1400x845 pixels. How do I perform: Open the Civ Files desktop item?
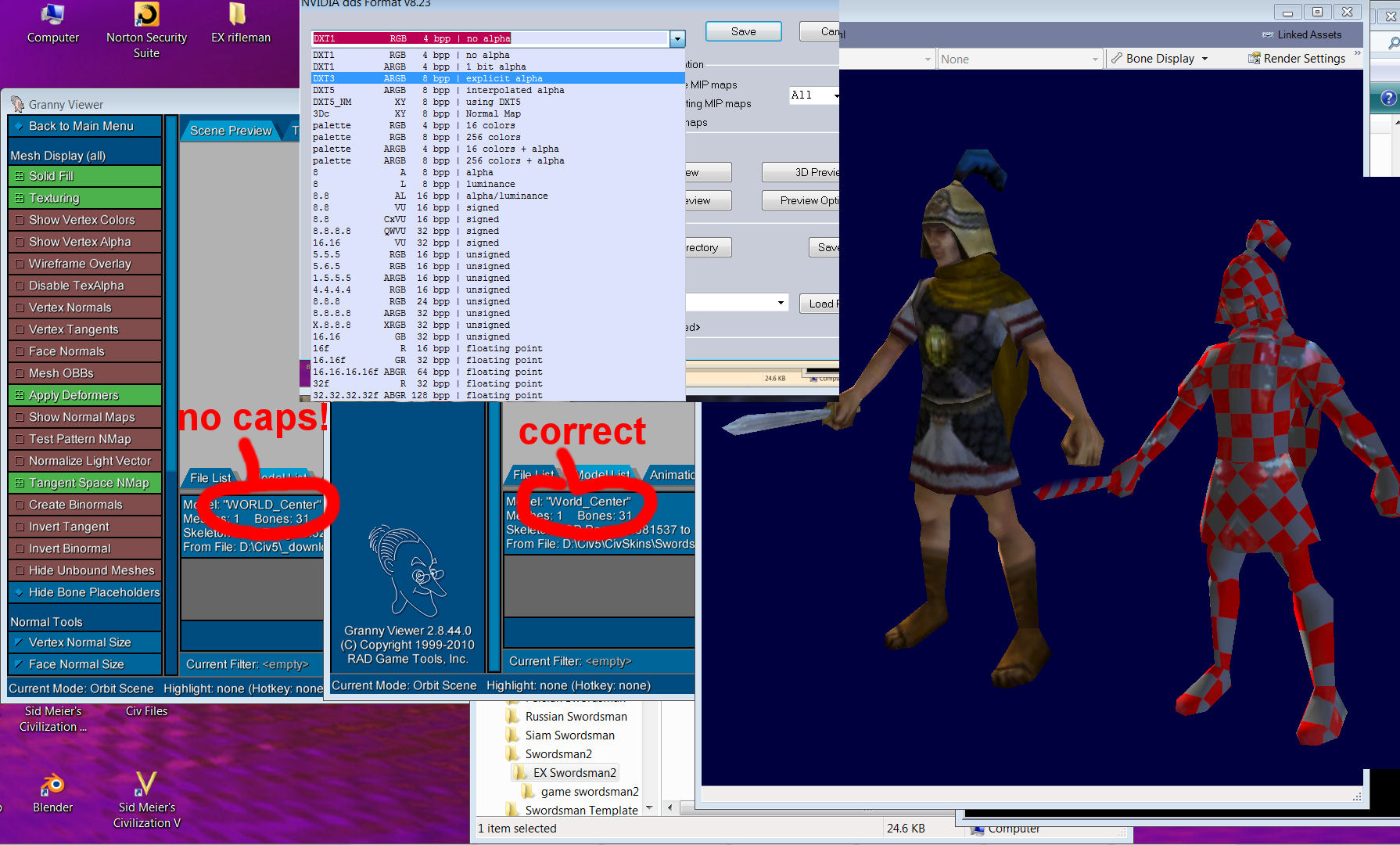click(146, 711)
